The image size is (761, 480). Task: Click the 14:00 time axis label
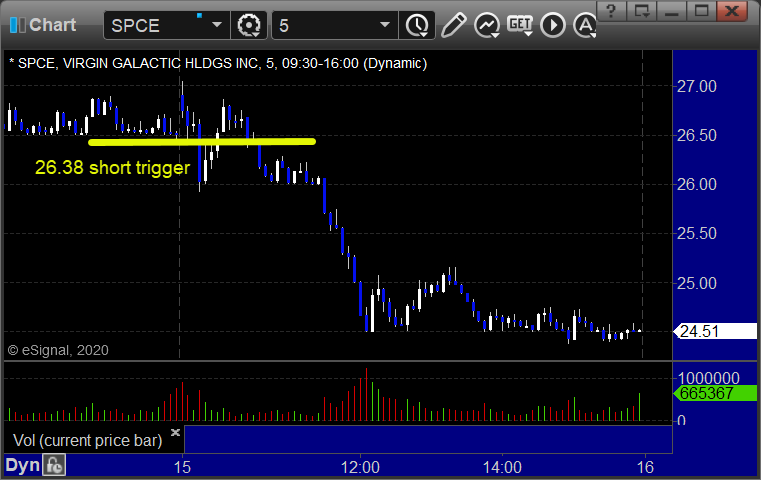[x=502, y=467]
